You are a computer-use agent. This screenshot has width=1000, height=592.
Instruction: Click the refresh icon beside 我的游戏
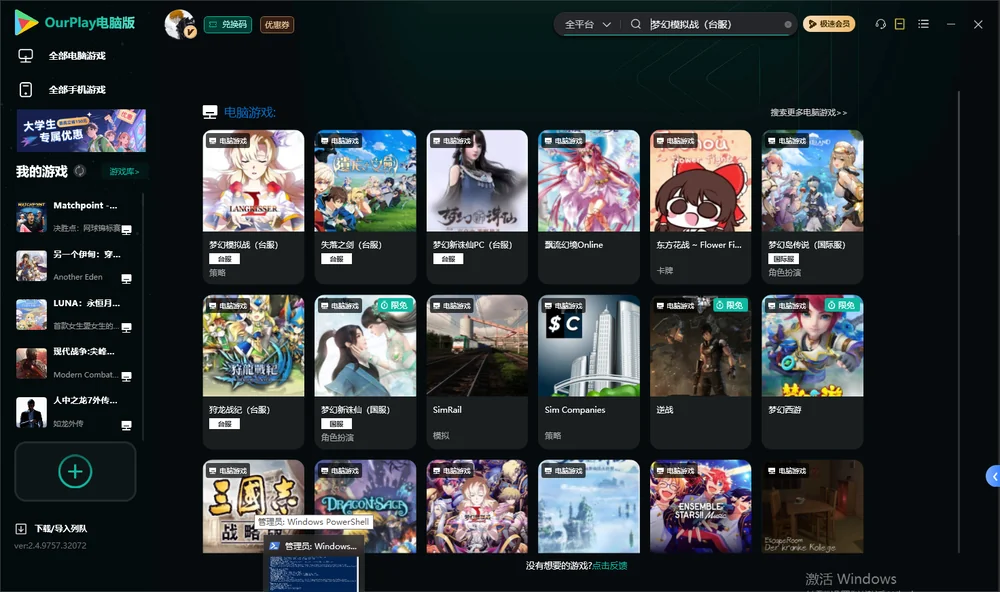[x=80, y=171]
